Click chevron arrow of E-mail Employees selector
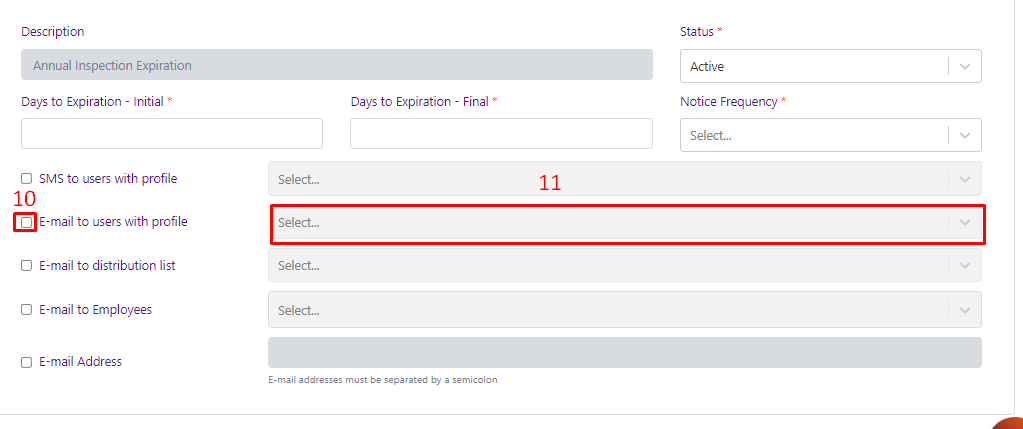This screenshot has width=1023, height=429. (x=965, y=310)
